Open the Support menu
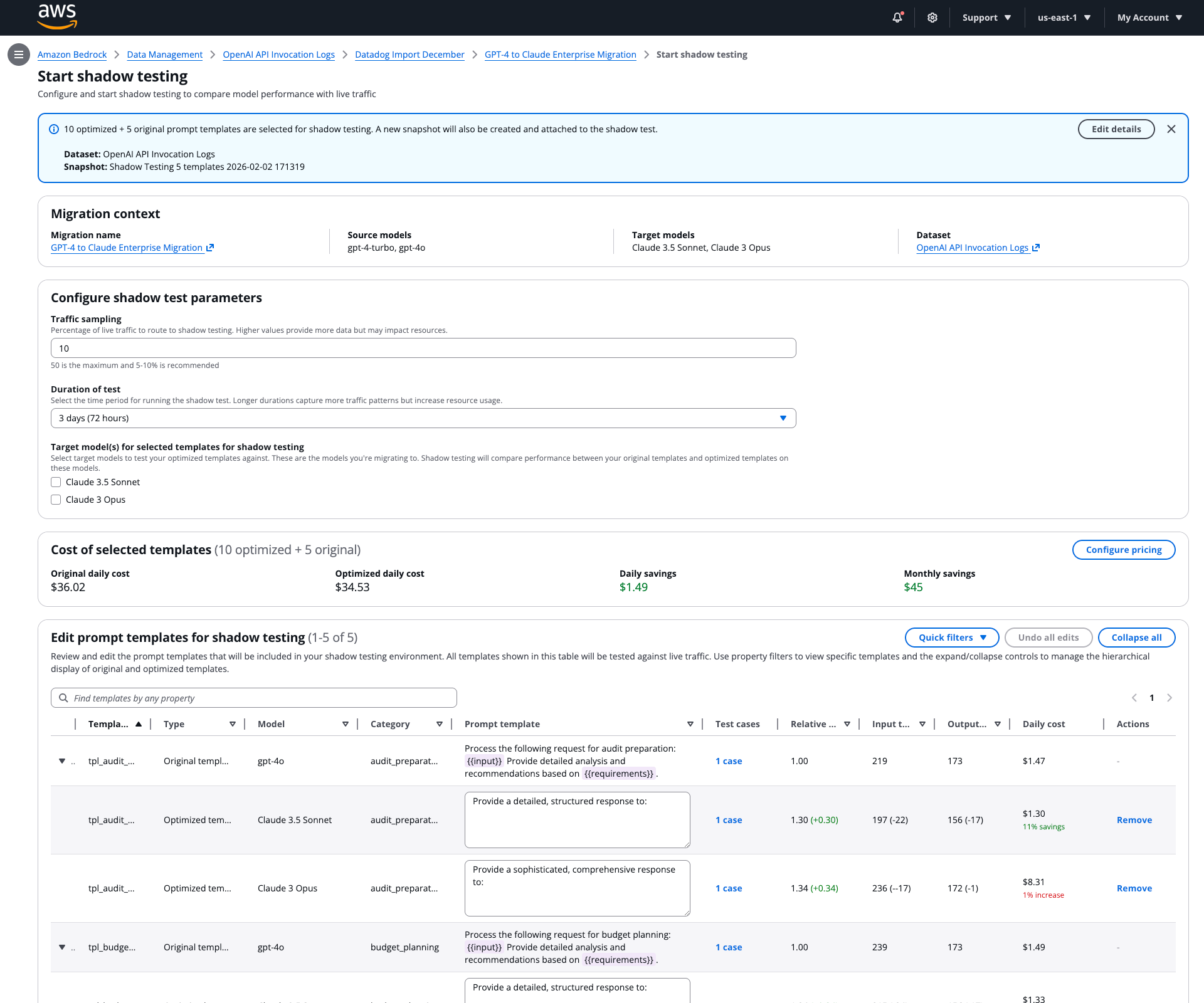Viewport: 1204px width, 1003px height. coord(986,18)
